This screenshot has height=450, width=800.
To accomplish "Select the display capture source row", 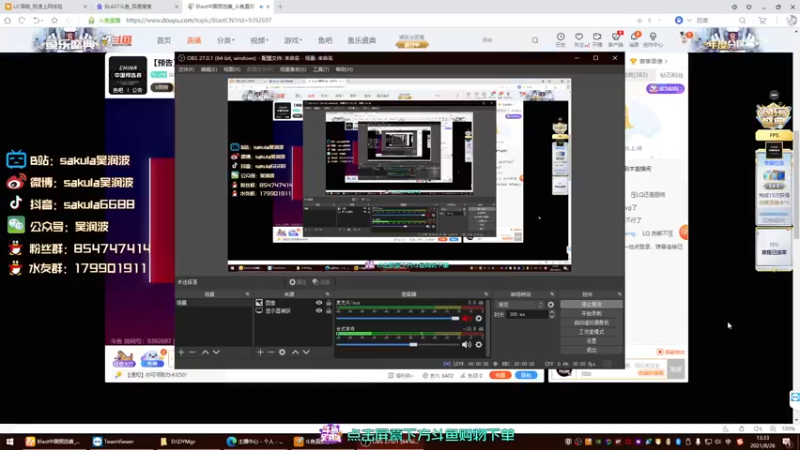I will pos(293,310).
